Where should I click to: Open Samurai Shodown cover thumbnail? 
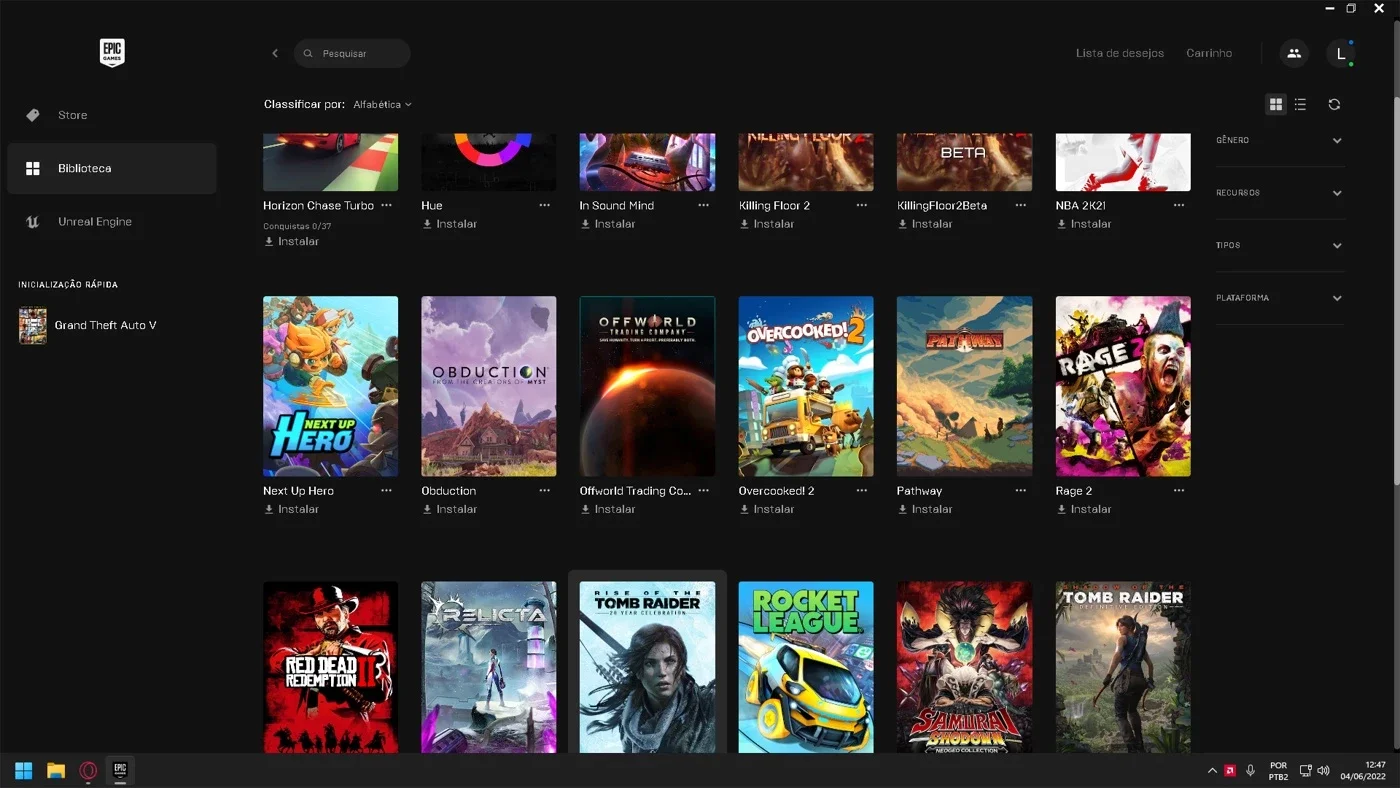click(x=964, y=667)
